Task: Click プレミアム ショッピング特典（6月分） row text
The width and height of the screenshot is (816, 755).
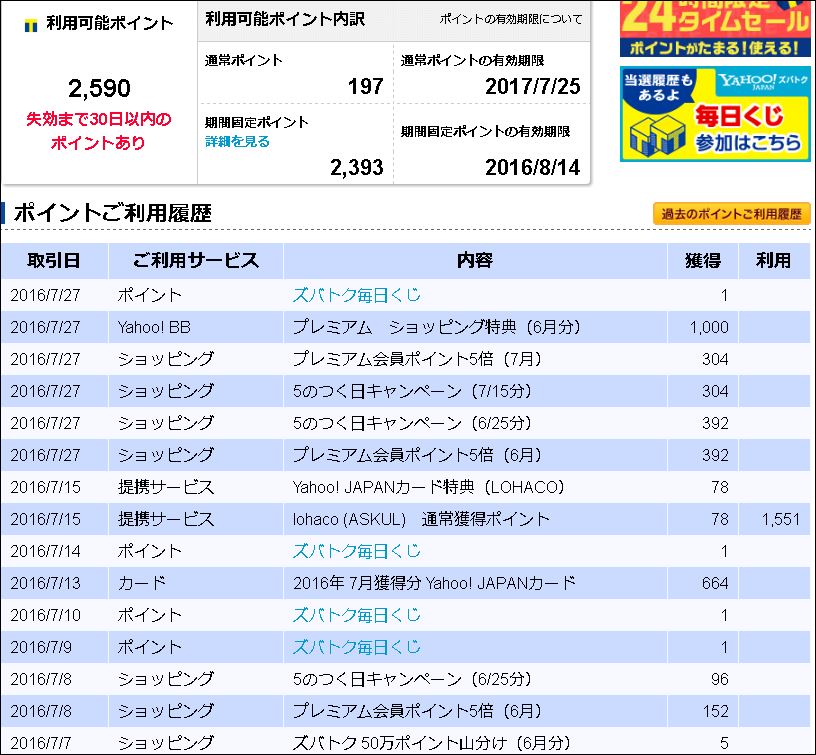Action: (436, 327)
